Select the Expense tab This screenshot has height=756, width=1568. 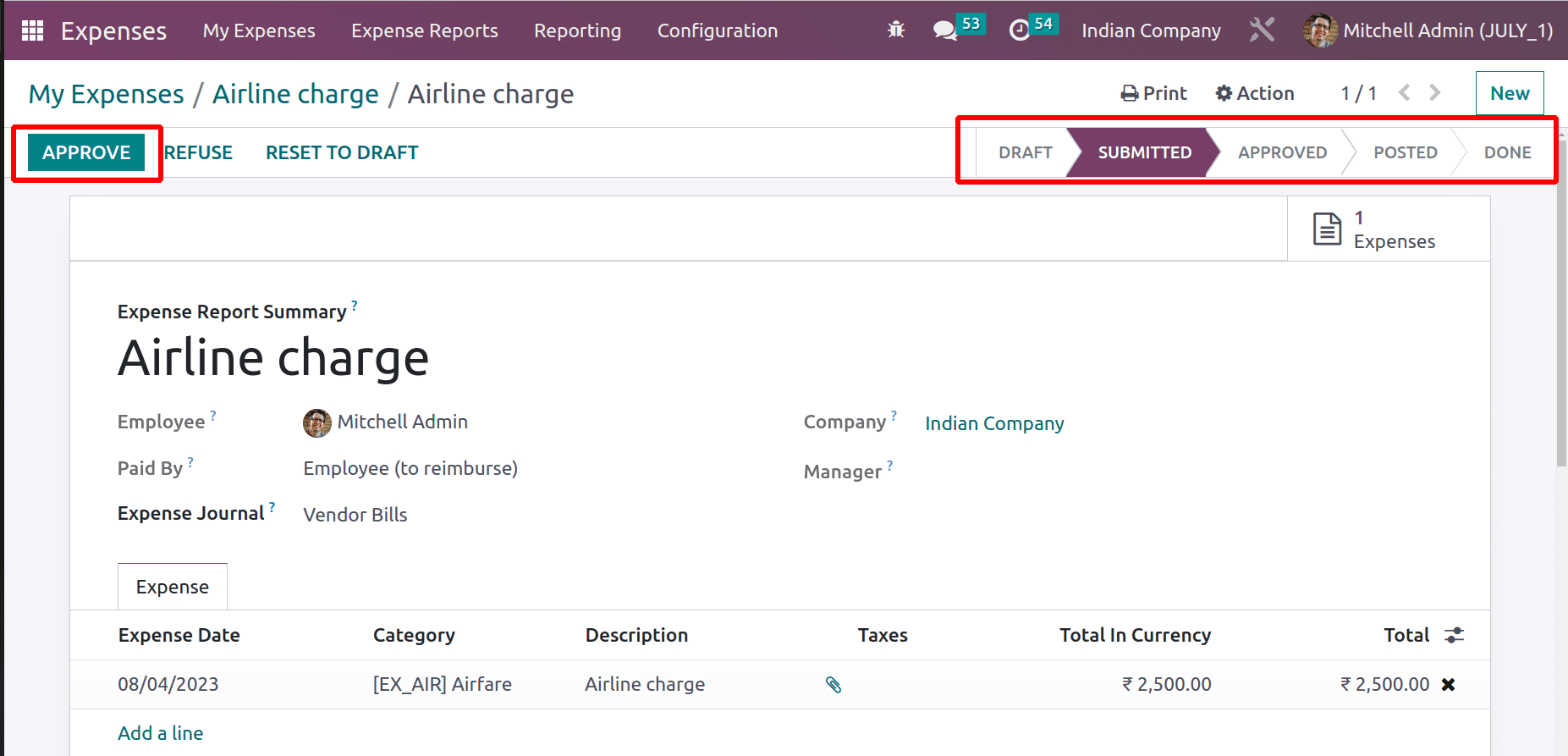(x=173, y=587)
